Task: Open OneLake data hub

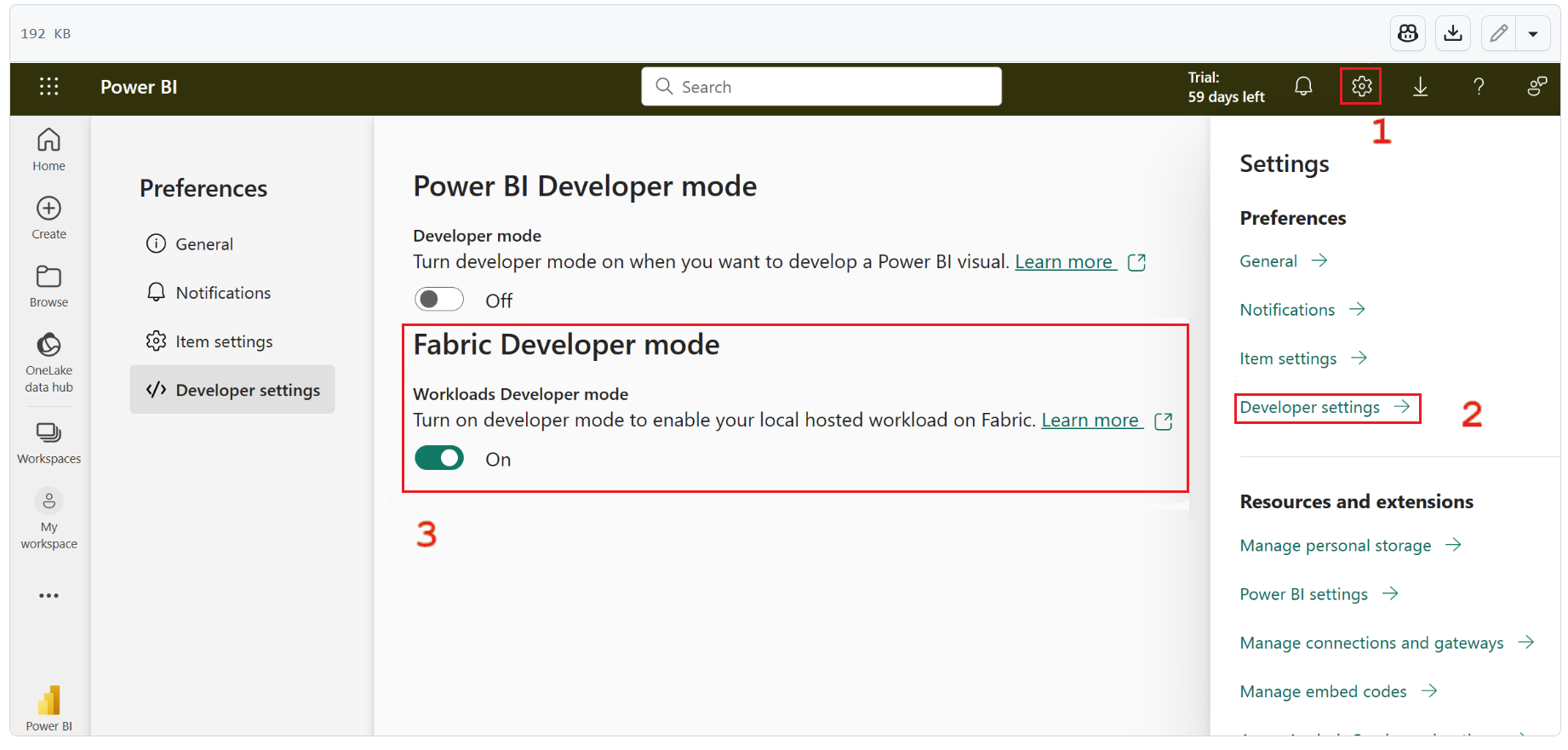Action: coord(49,363)
